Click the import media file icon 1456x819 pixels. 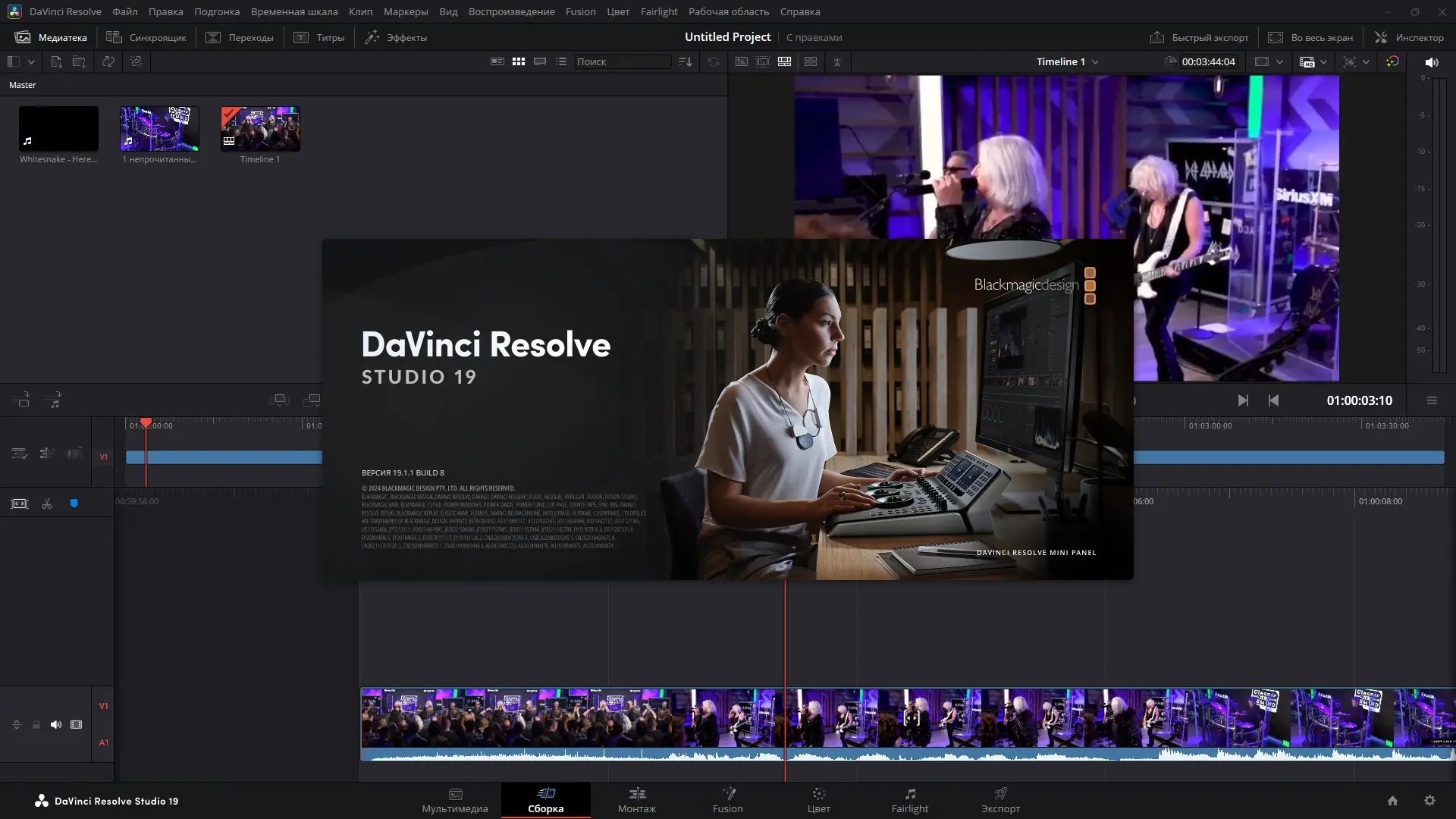(x=56, y=62)
